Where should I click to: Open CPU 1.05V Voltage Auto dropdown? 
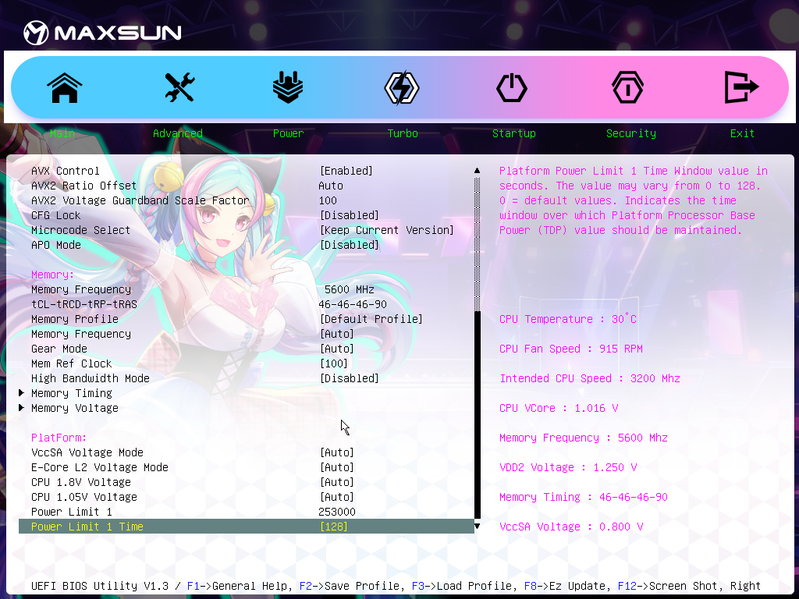(337, 497)
